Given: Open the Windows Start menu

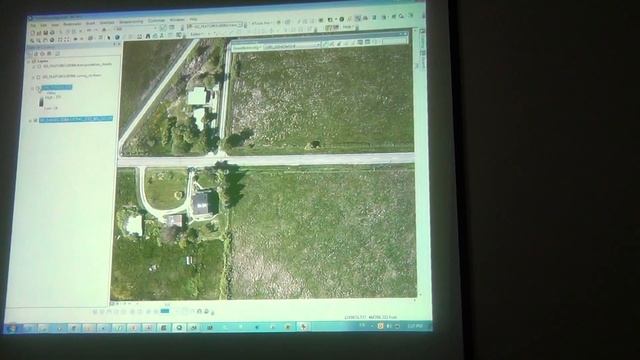Looking at the screenshot, I should click(11, 329).
